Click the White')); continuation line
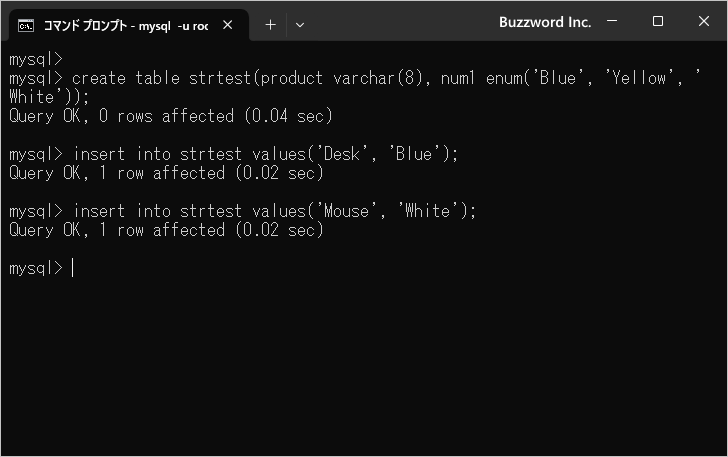The image size is (728, 457). 49,97
